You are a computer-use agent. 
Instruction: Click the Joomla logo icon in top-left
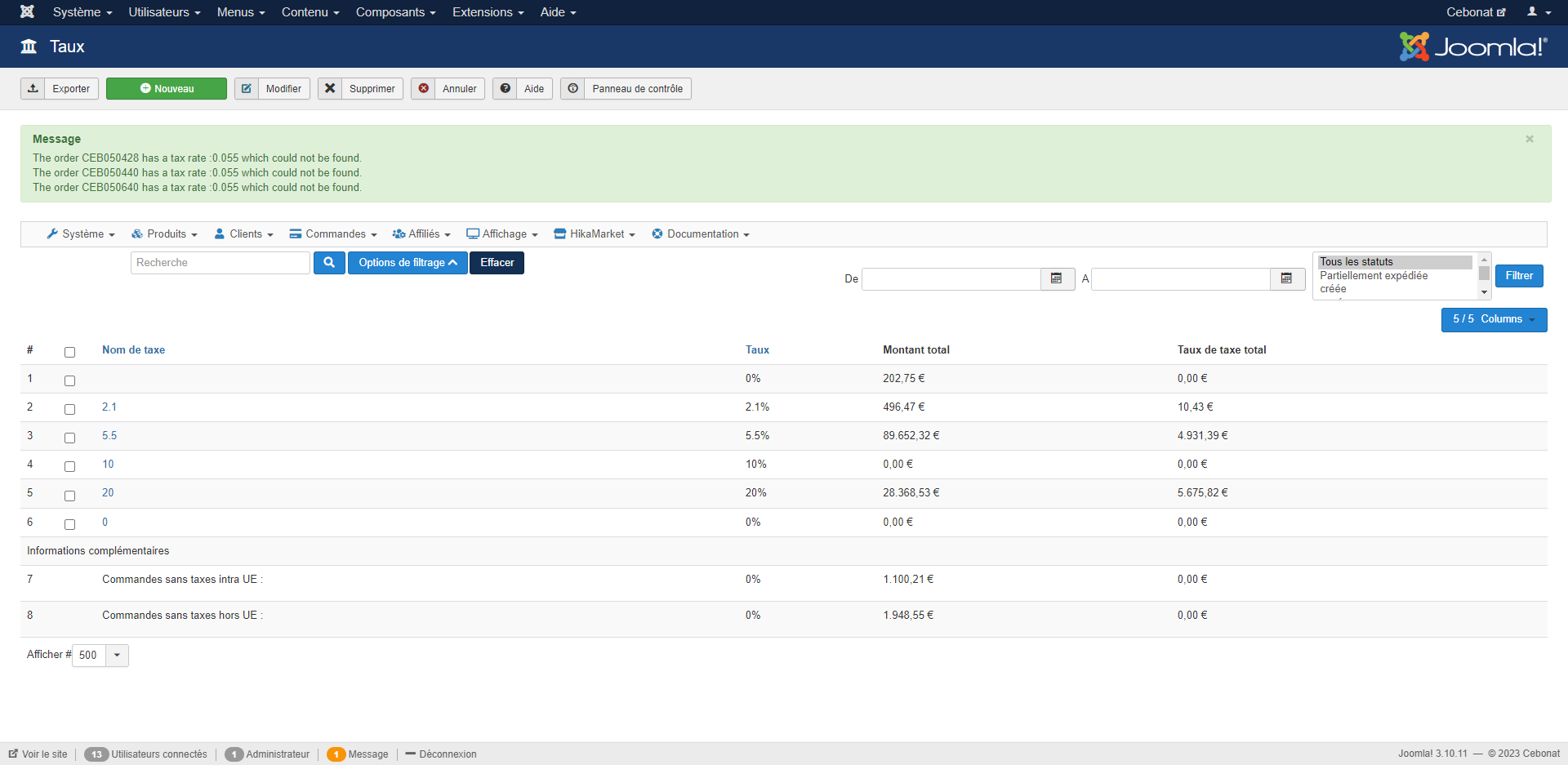pyautogui.click(x=27, y=11)
